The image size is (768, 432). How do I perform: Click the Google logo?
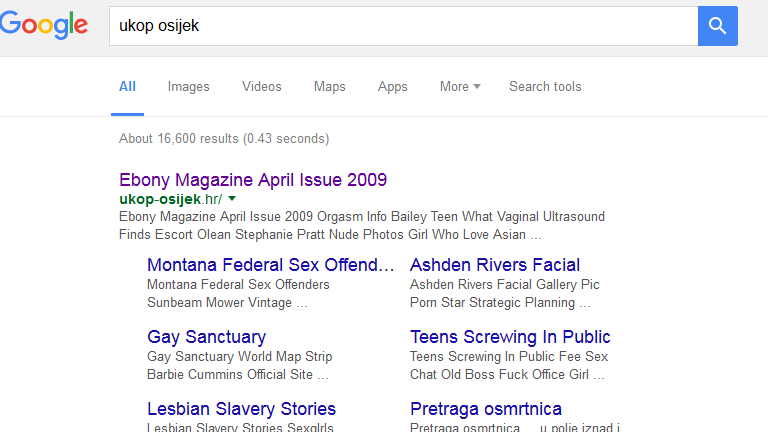click(x=44, y=26)
